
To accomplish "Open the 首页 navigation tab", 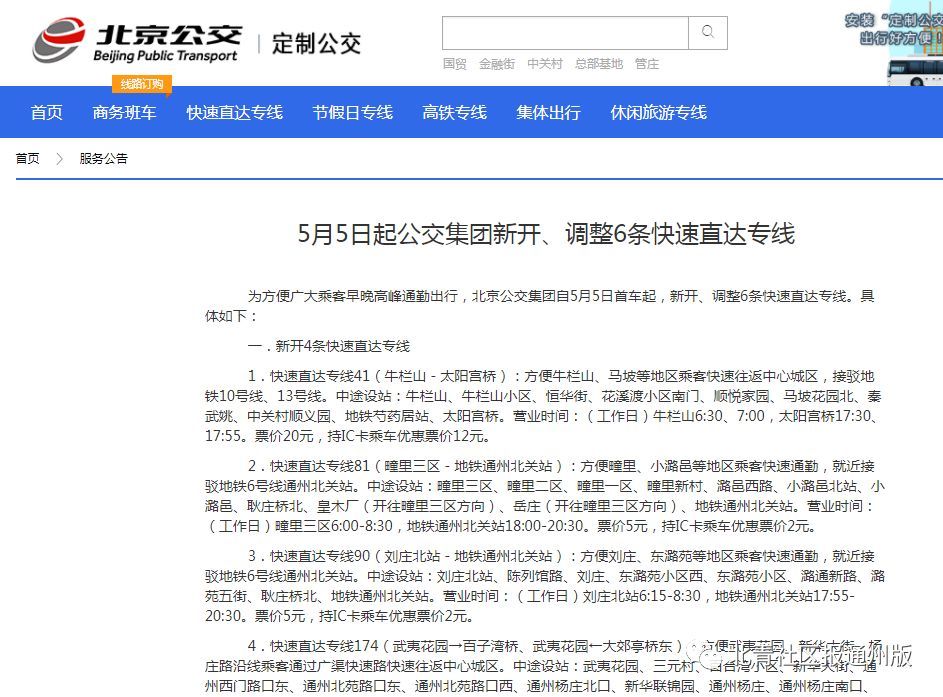I will pos(46,112).
